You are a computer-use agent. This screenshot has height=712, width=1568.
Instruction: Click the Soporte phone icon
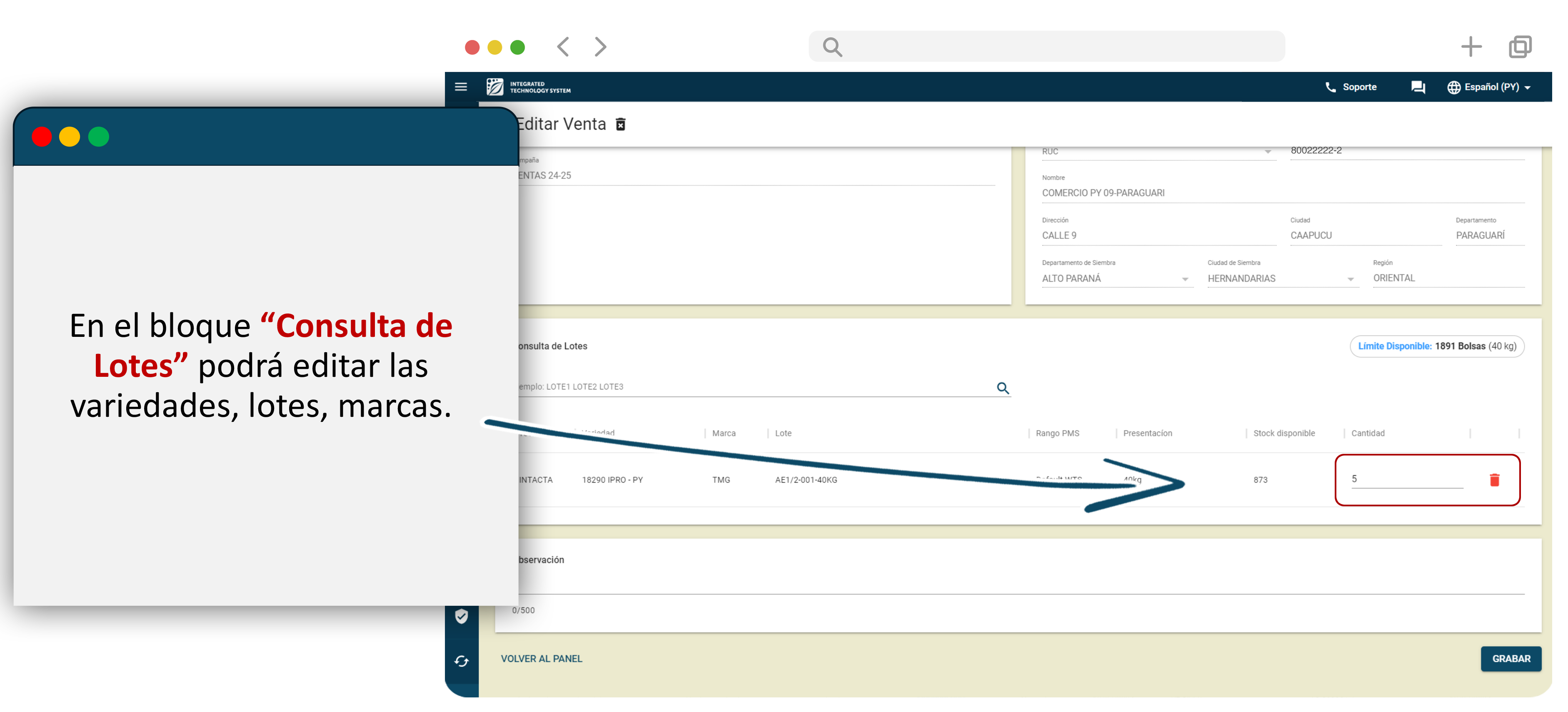coord(1331,87)
